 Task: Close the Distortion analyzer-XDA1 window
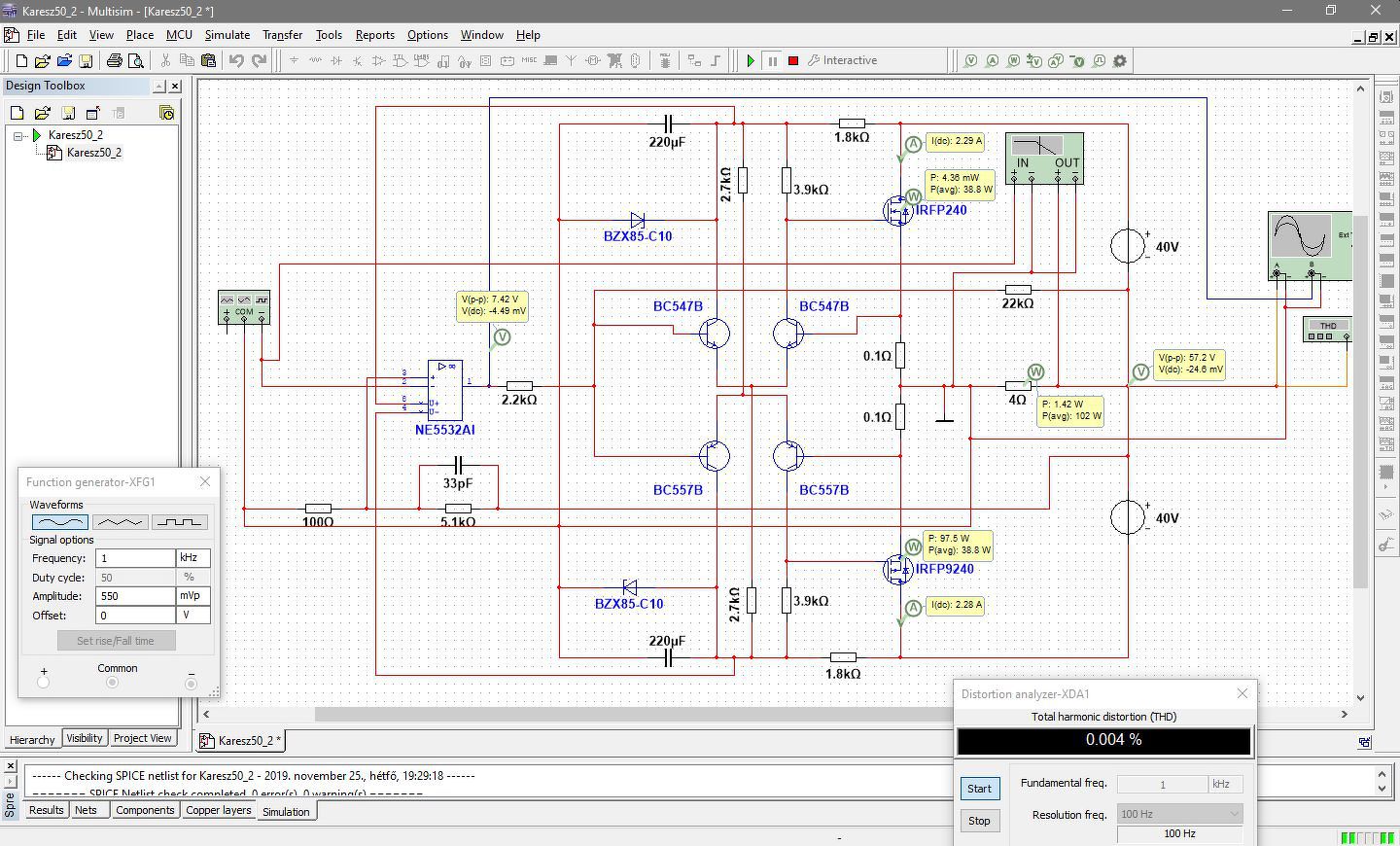(x=1242, y=693)
